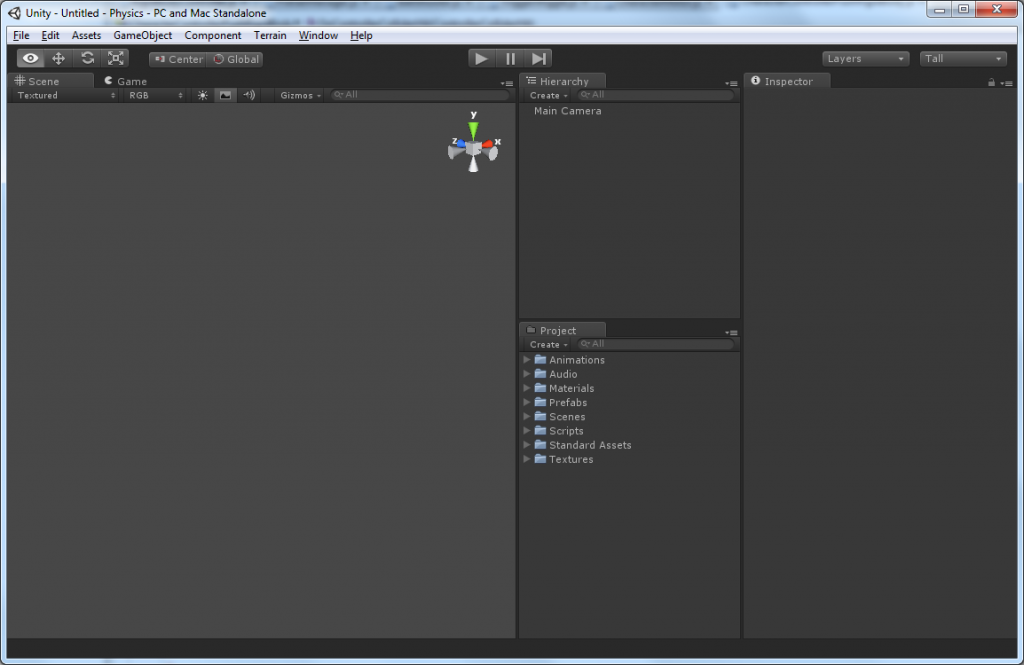Click the Hierarchy search field
1024x665 pixels.
pyautogui.click(x=655, y=95)
